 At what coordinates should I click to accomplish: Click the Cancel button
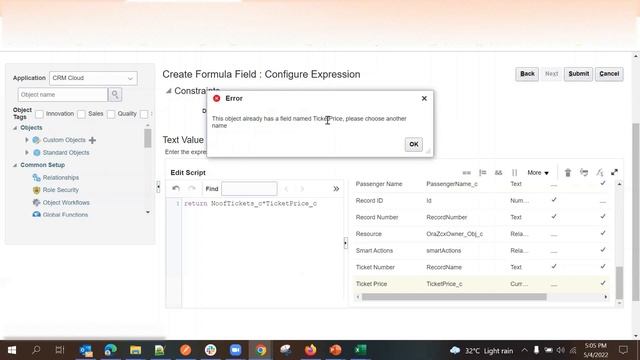pyautogui.click(x=609, y=74)
